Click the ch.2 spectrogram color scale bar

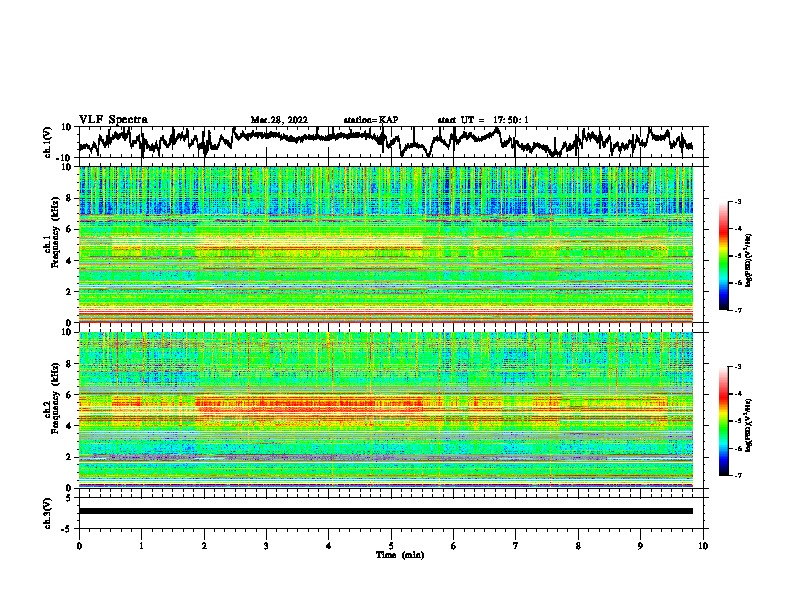point(724,421)
